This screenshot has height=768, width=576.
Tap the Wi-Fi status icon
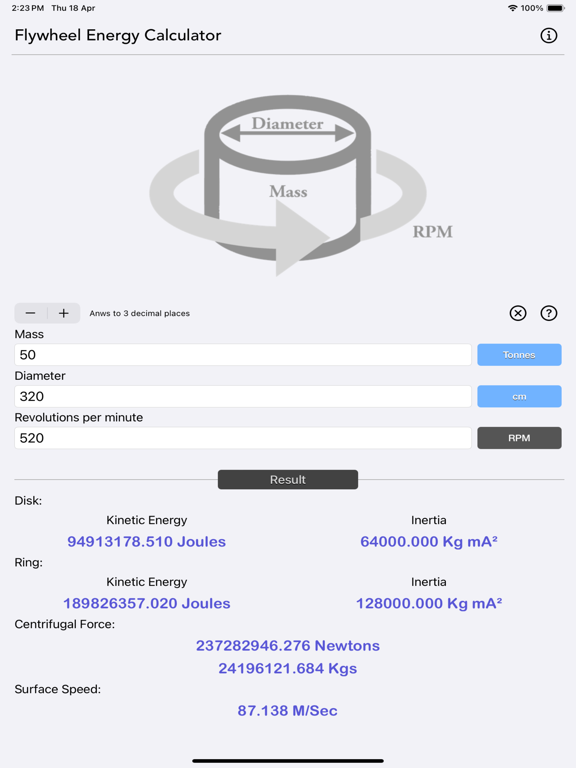pyautogui.click(x=513, y=8)
